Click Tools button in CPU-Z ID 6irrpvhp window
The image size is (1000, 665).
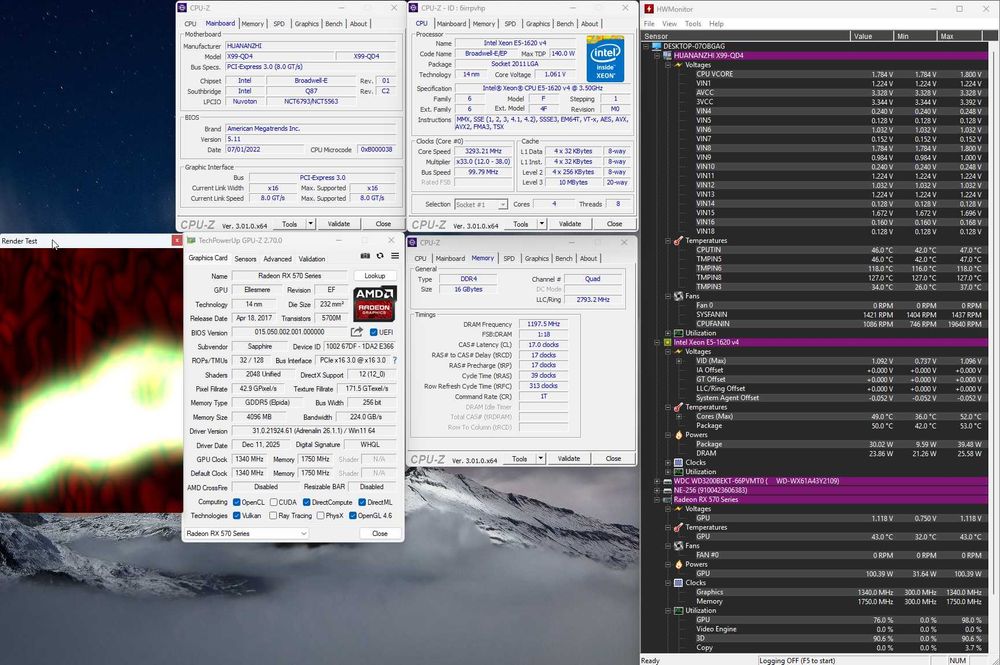pyautogui.click(x=520, y=224)
